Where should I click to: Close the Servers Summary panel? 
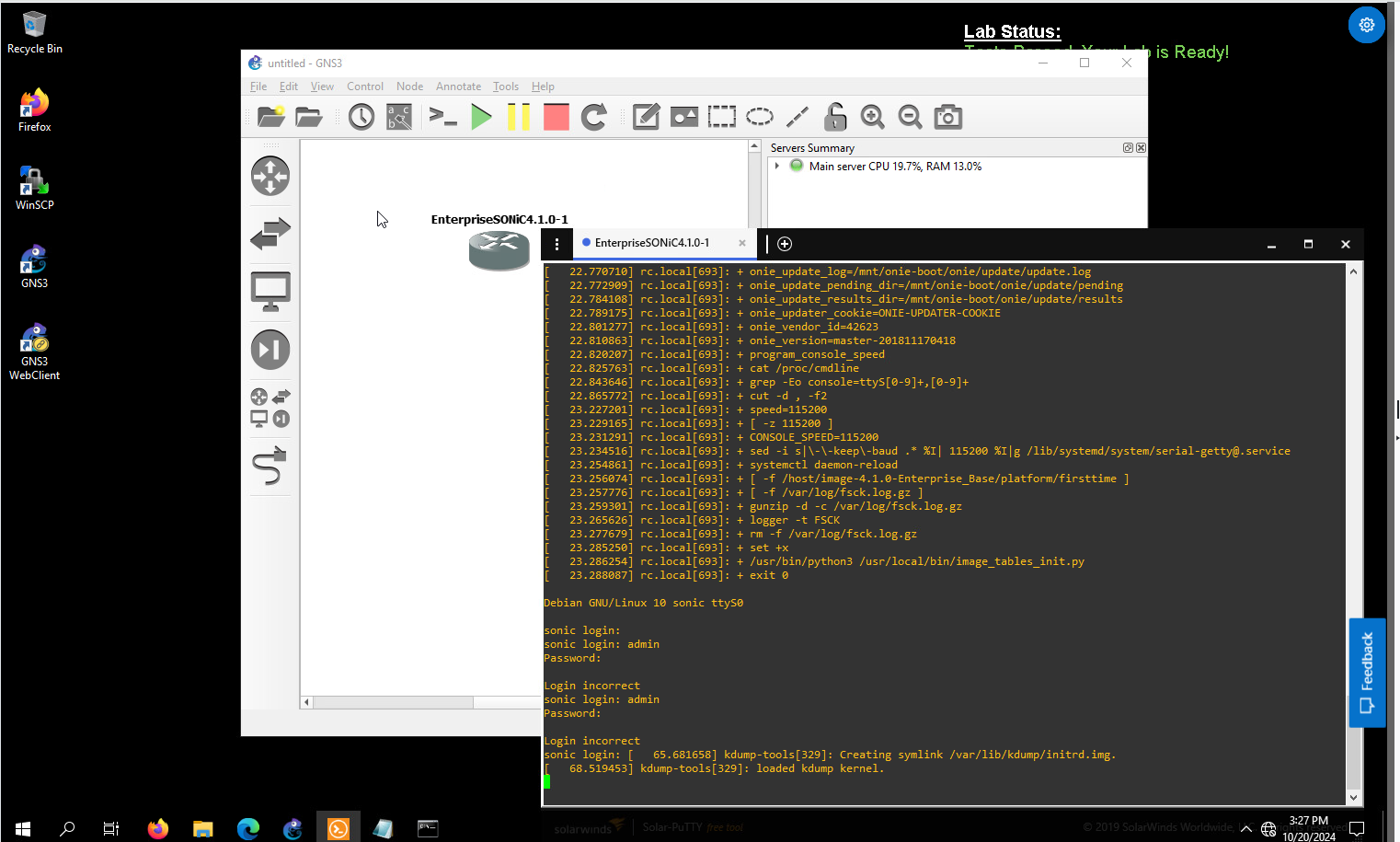[1141, 147]
